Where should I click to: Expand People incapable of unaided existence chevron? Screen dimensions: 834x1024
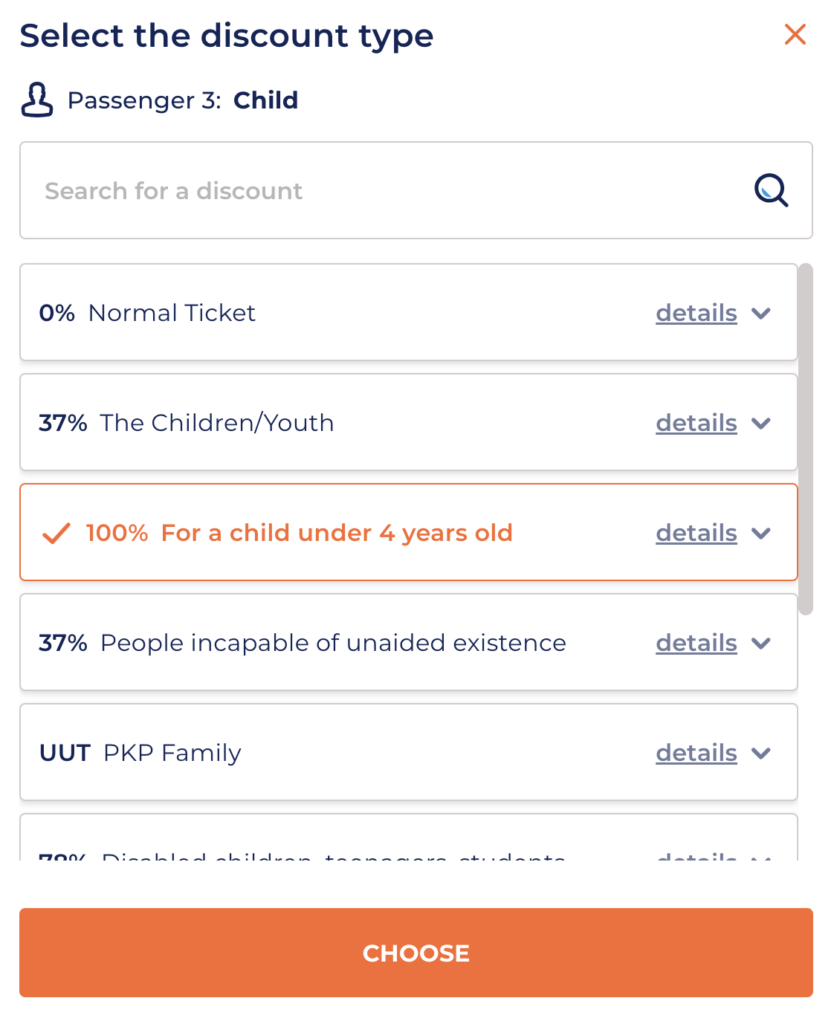[761, 643]
